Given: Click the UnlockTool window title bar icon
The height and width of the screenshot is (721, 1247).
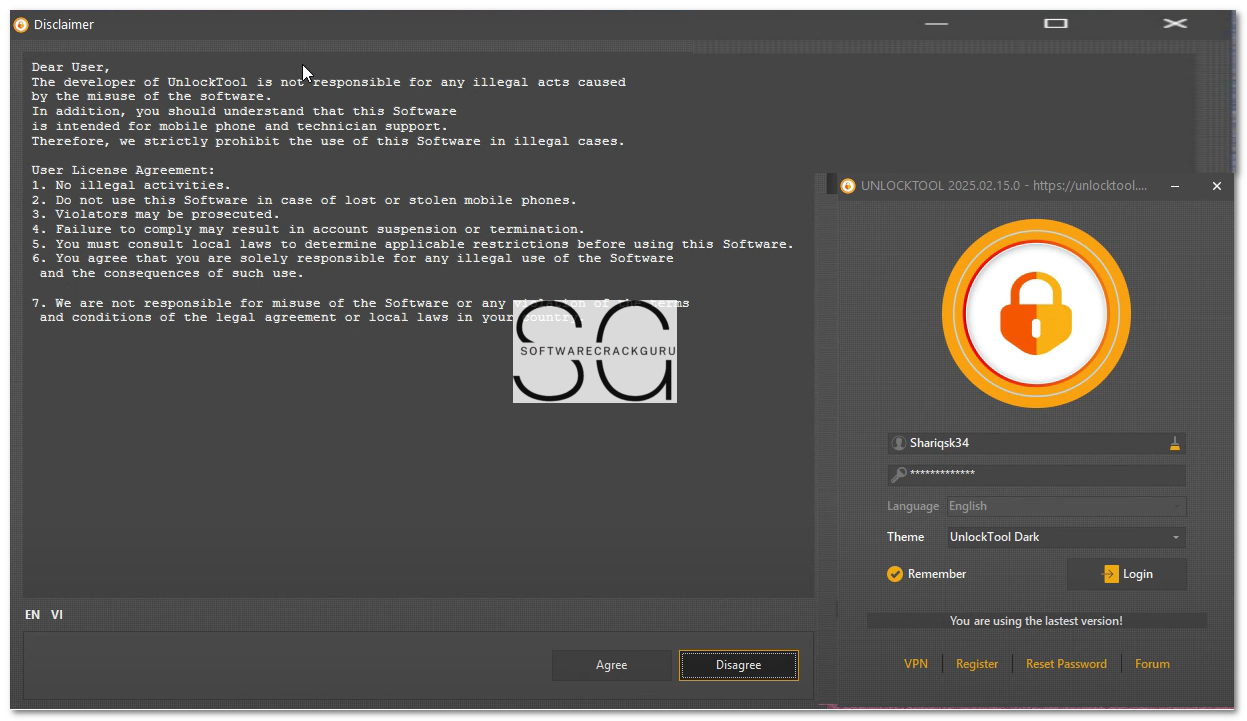Looking at the screenshot, I should pos(848,186).
